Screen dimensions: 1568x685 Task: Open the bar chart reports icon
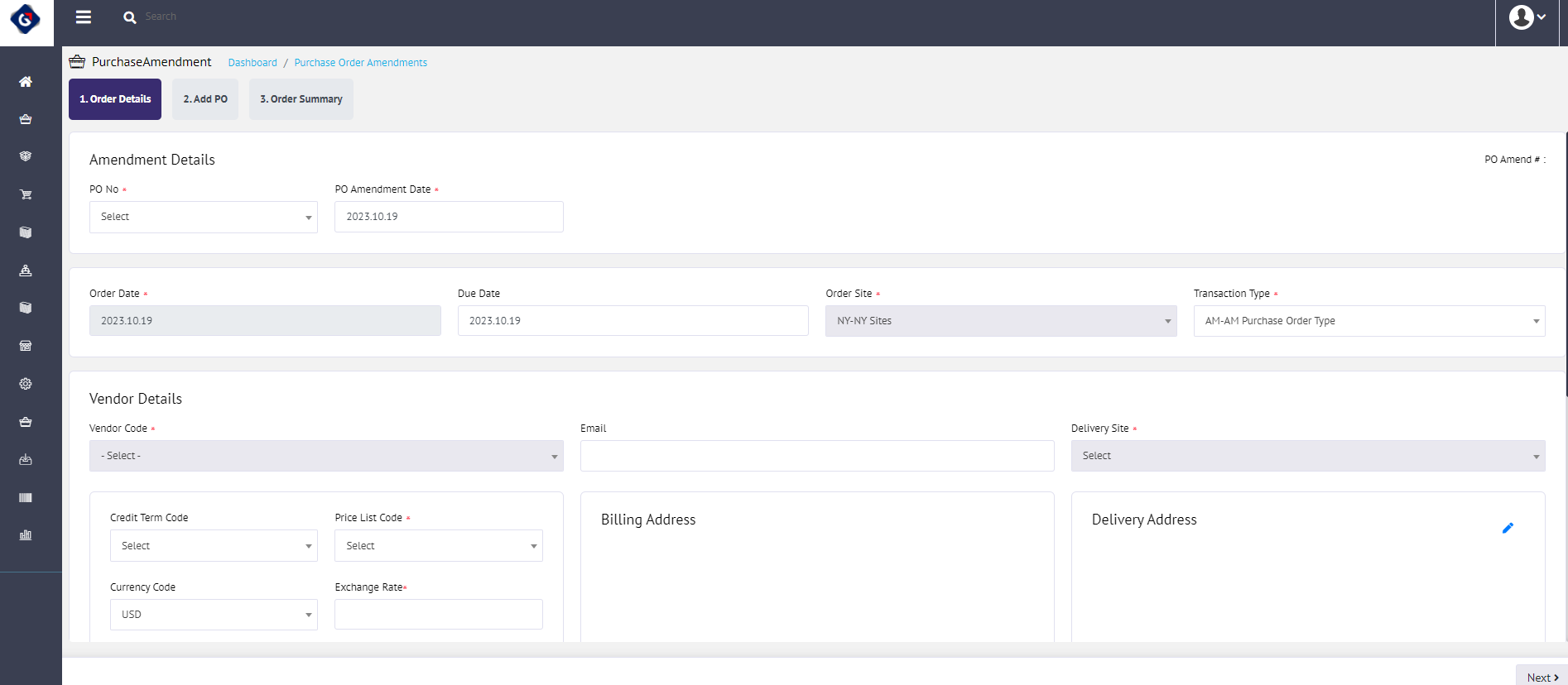coord(26,535)
